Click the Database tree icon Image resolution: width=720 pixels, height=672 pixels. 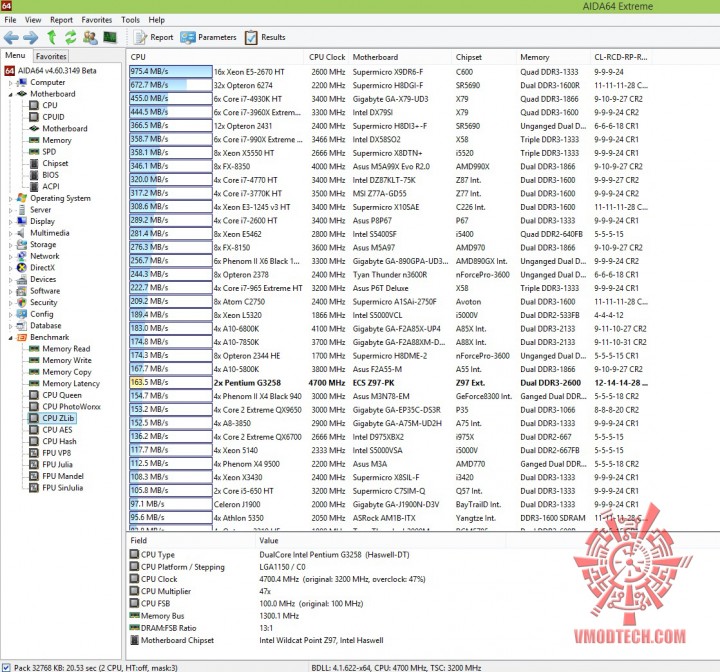coord(22,326)
